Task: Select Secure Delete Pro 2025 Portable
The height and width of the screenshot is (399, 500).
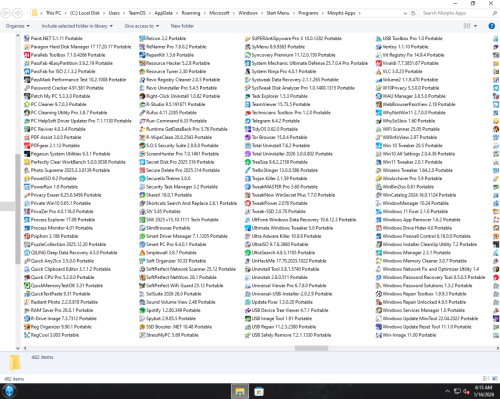Action: [179, 170]
